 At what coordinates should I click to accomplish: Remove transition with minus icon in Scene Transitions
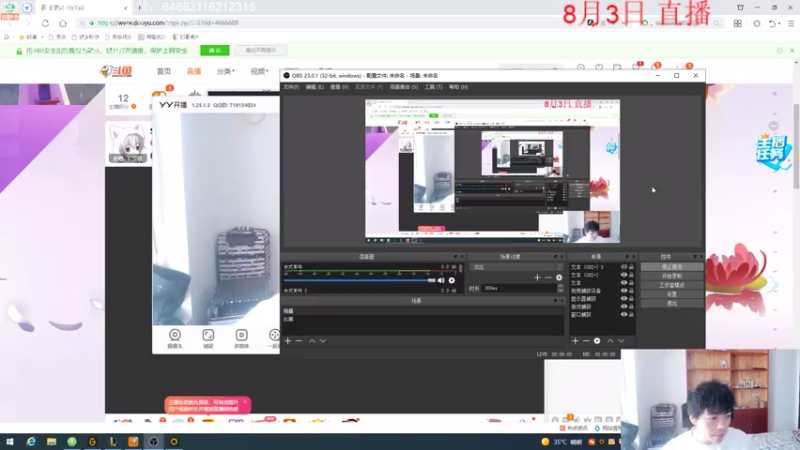[548, 278]
